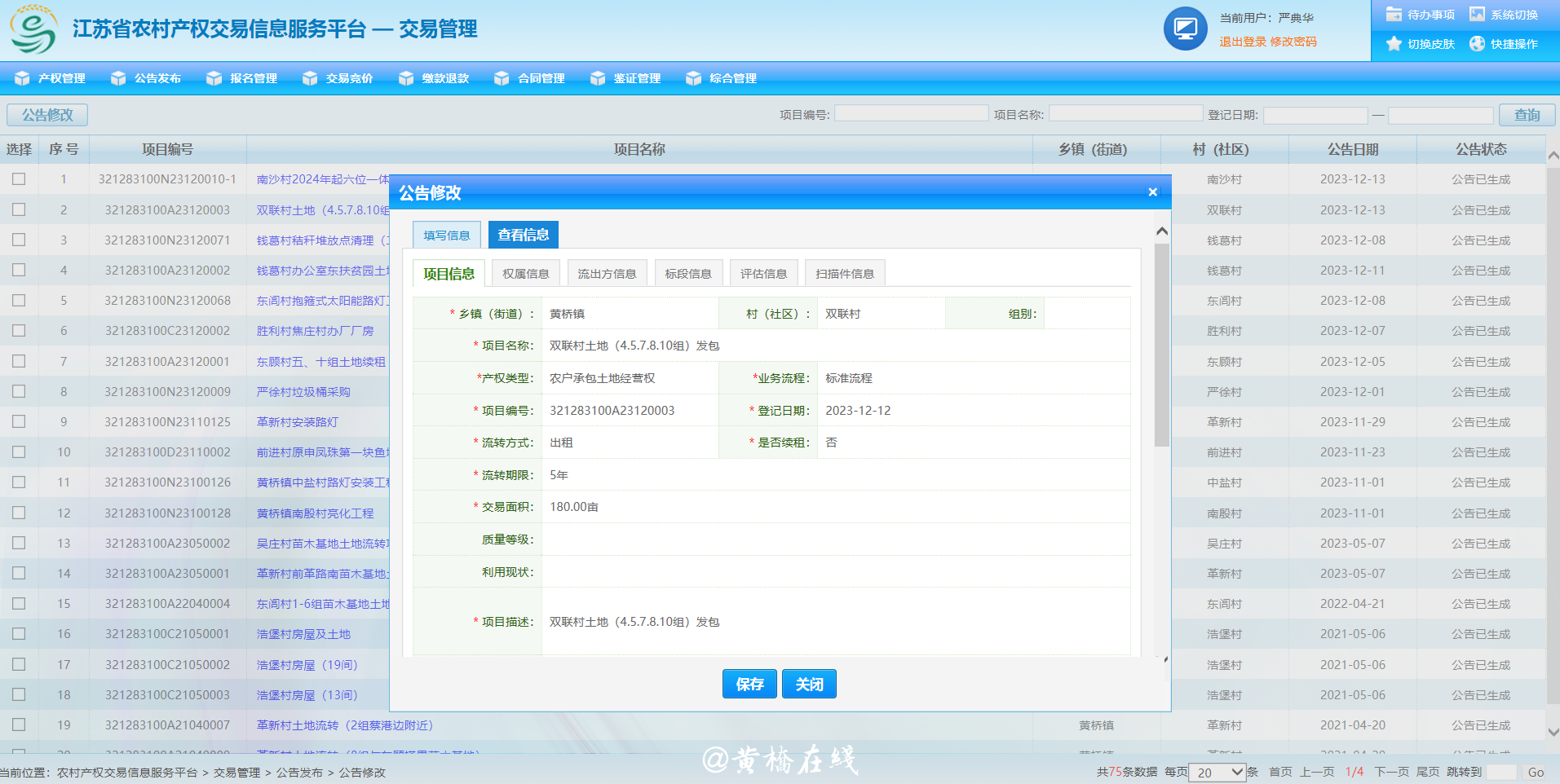
Task: Click the cube icon beside 综合管理
Action: (x=693, y=78)
